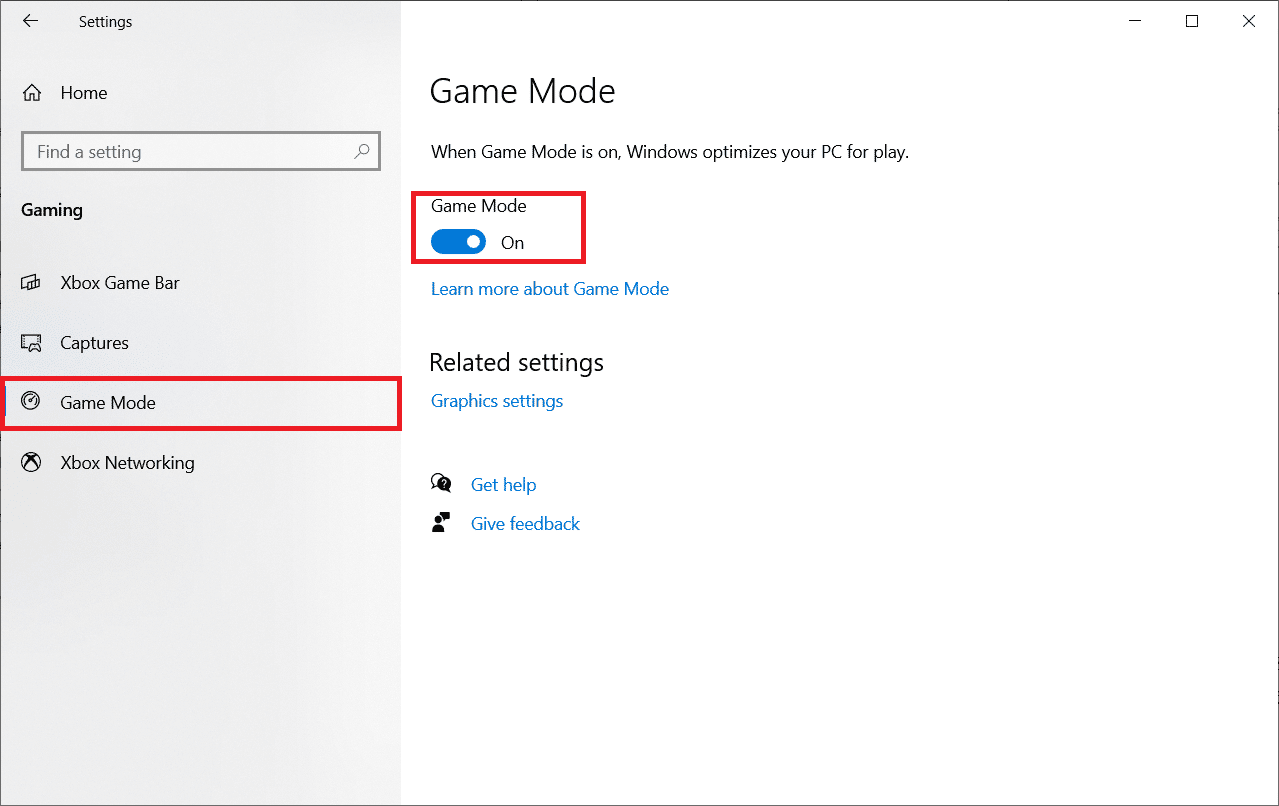Viewport: 1279px width, 806px height.
Task: Maximize the Settings window
Action: coord(1191,21)
